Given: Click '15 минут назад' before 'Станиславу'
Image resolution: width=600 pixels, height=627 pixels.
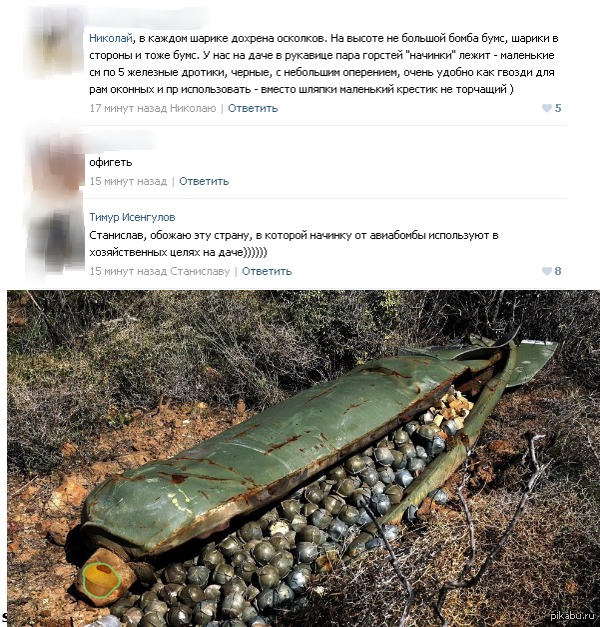Looking at the screenshot, I should [128, 271].
